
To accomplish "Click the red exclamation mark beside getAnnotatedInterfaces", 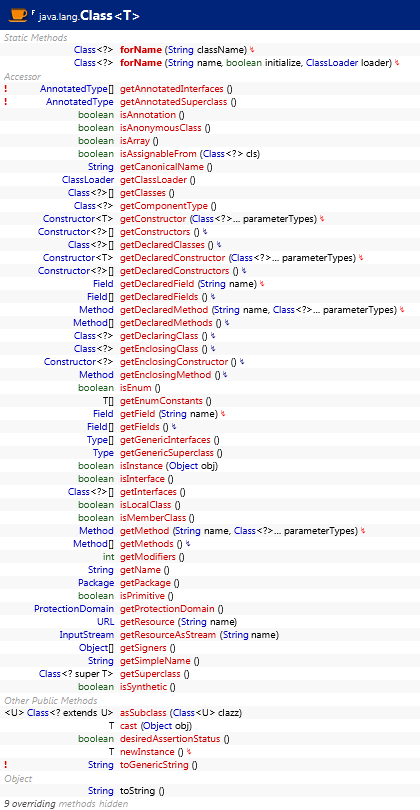I will coord(6,89).
